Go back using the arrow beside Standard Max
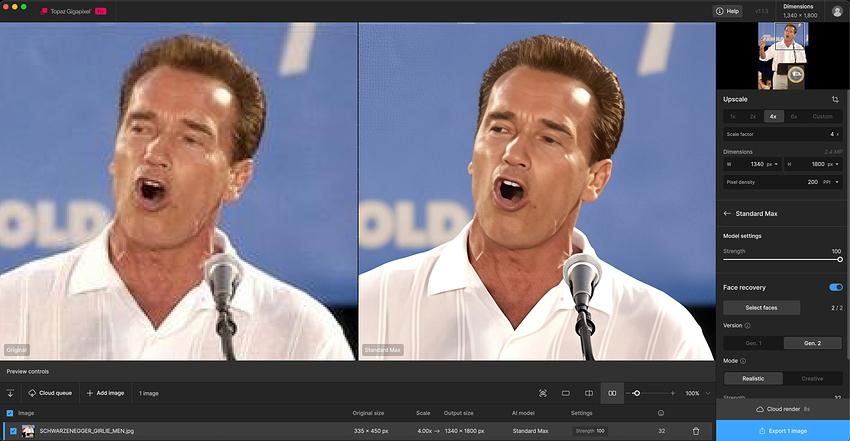Viewport: 850px width, 441px height. coord(727,213)
